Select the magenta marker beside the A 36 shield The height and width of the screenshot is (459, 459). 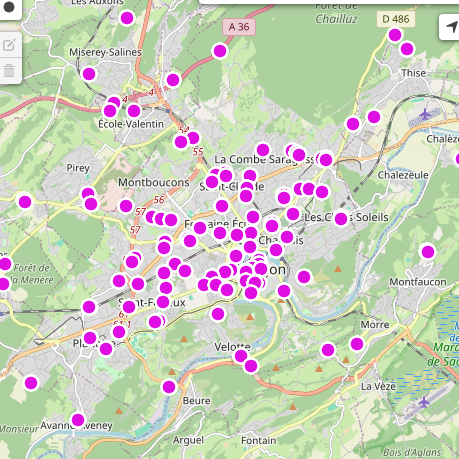220,51
